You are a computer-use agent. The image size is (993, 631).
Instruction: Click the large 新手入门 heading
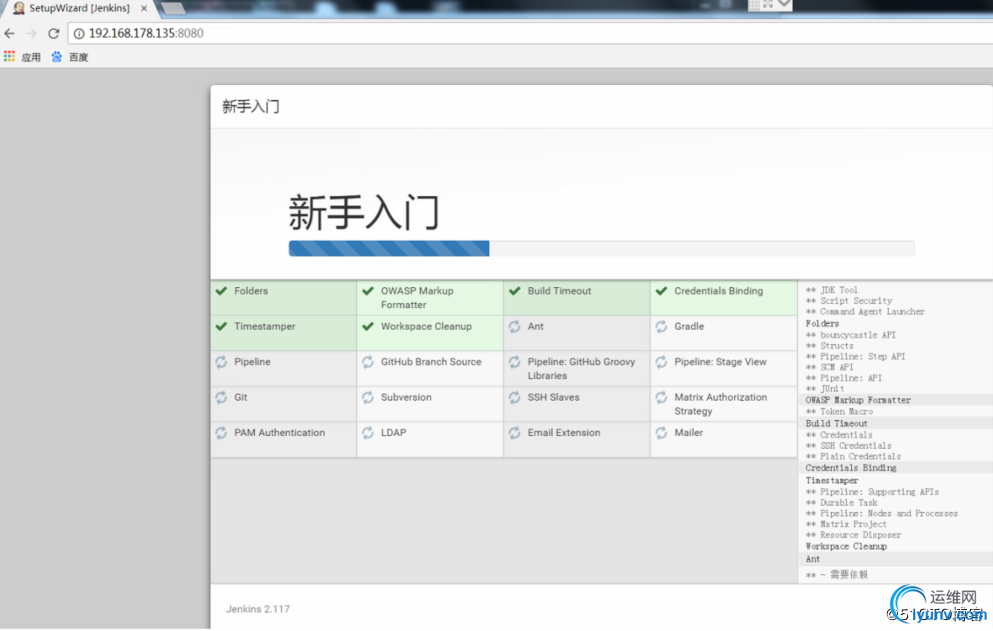pos(364,212)
